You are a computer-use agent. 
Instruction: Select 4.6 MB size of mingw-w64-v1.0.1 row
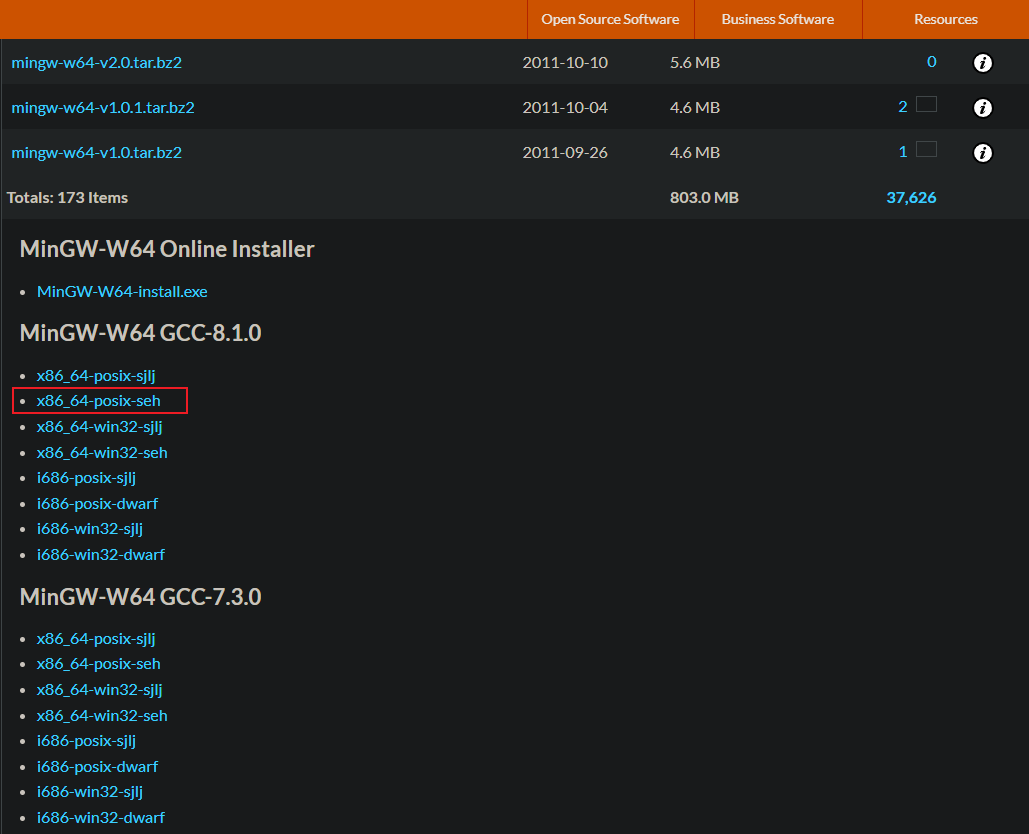(695, 108)
